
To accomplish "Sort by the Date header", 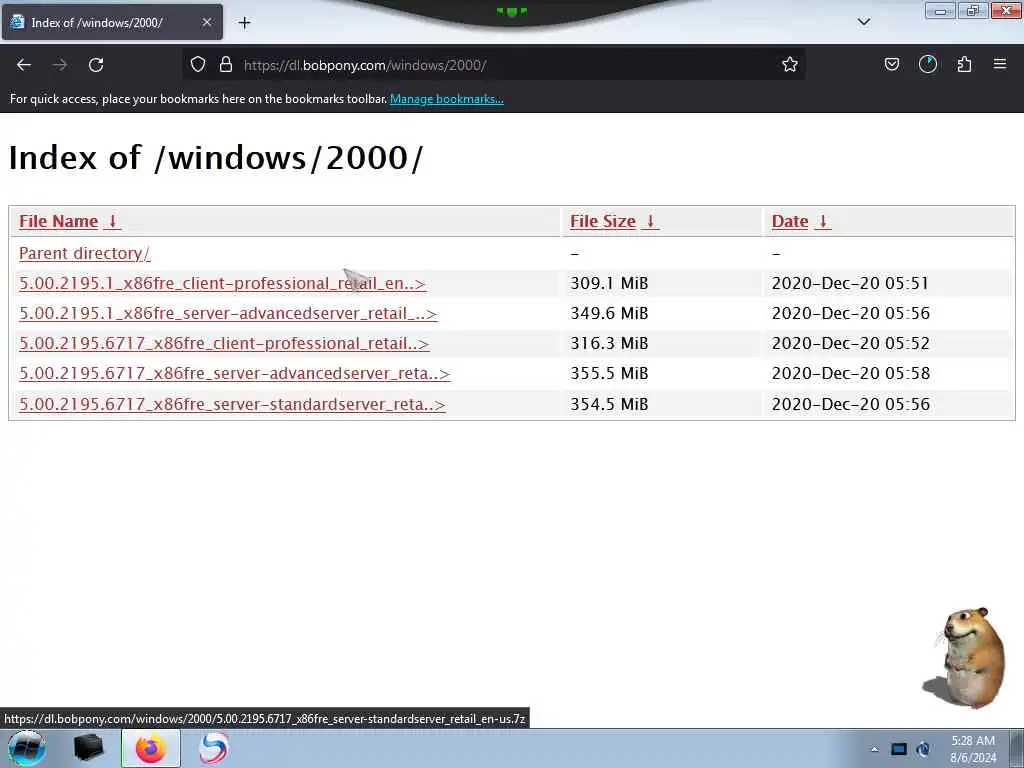I will (801, 221).
